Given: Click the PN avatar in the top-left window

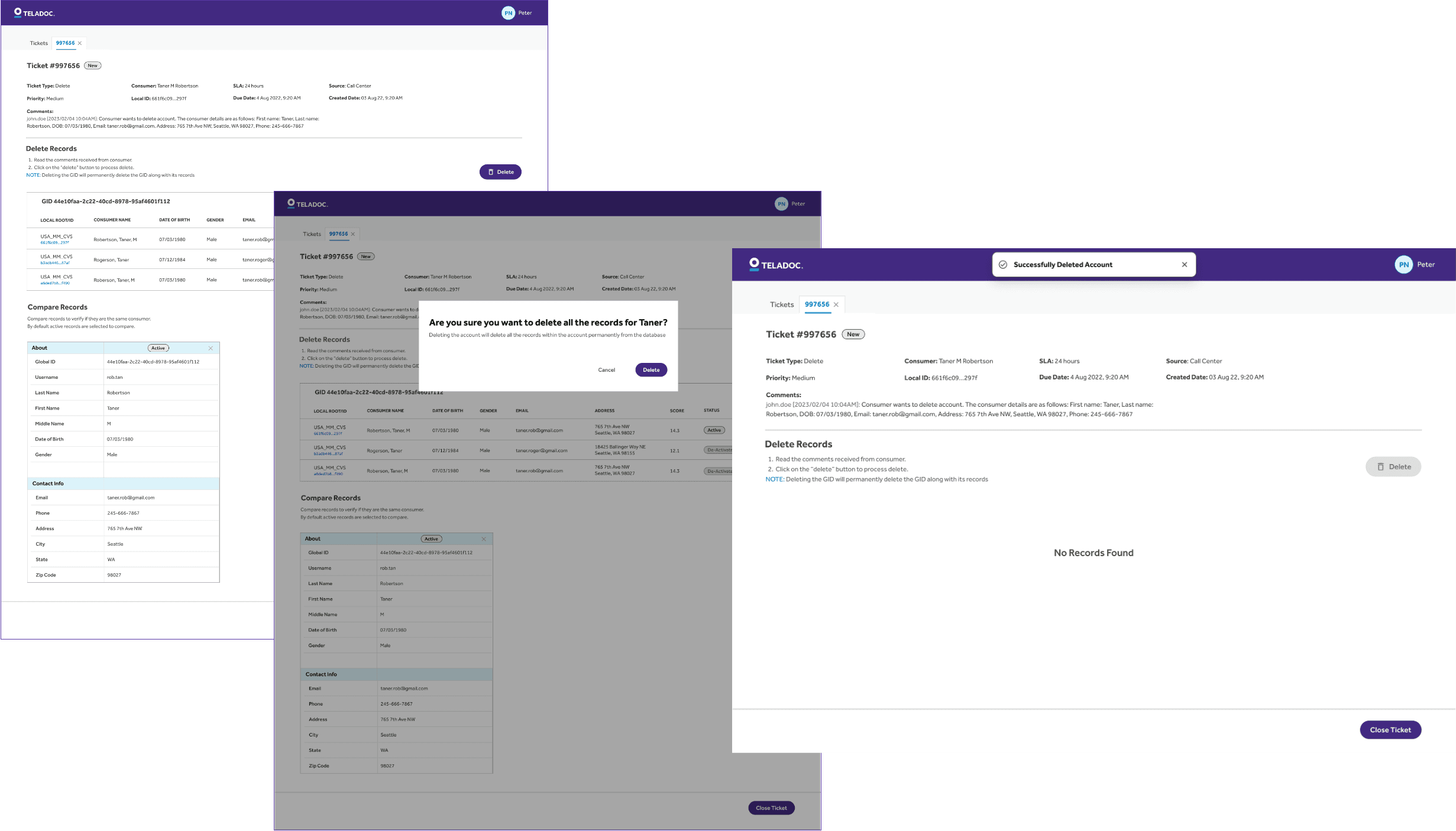Looking at the screenshot, I should pos(508,13).
